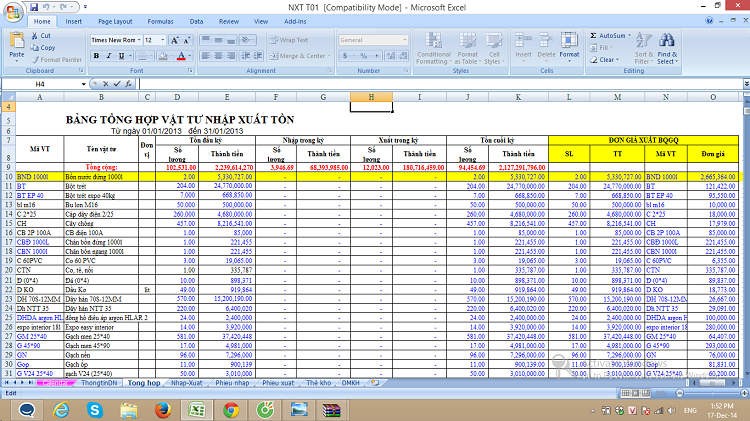
Task: Open the font name dropdown
Action: pos(139,40)
